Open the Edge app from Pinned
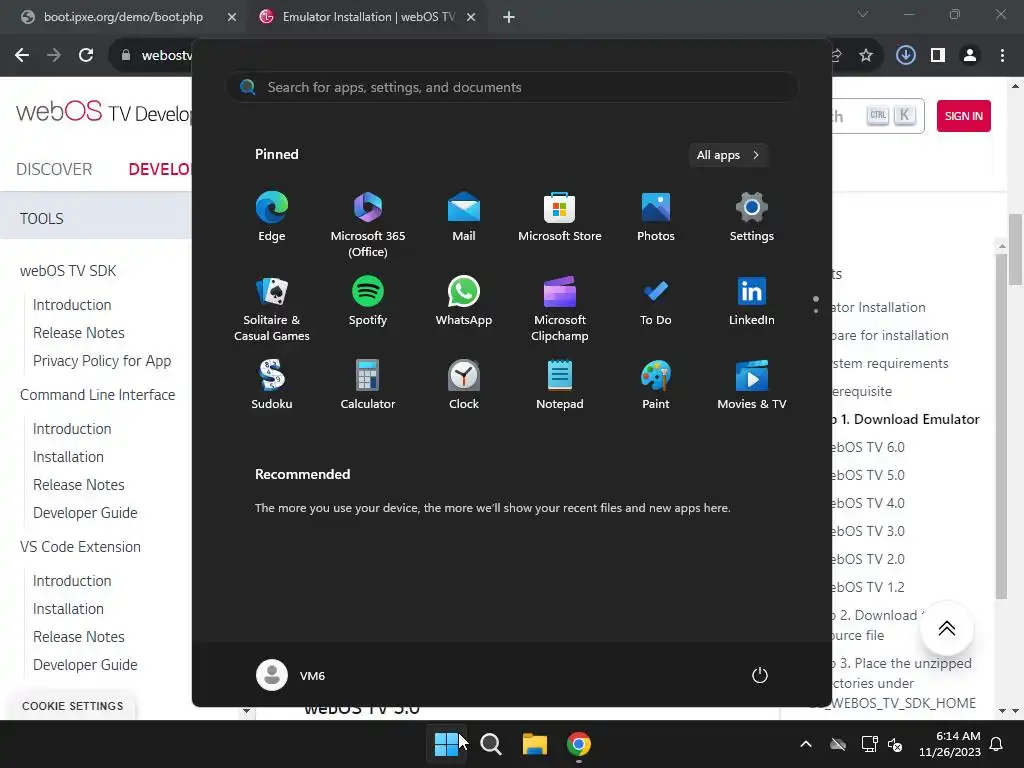The image size is (1024, 768). (x=272, y=217)
